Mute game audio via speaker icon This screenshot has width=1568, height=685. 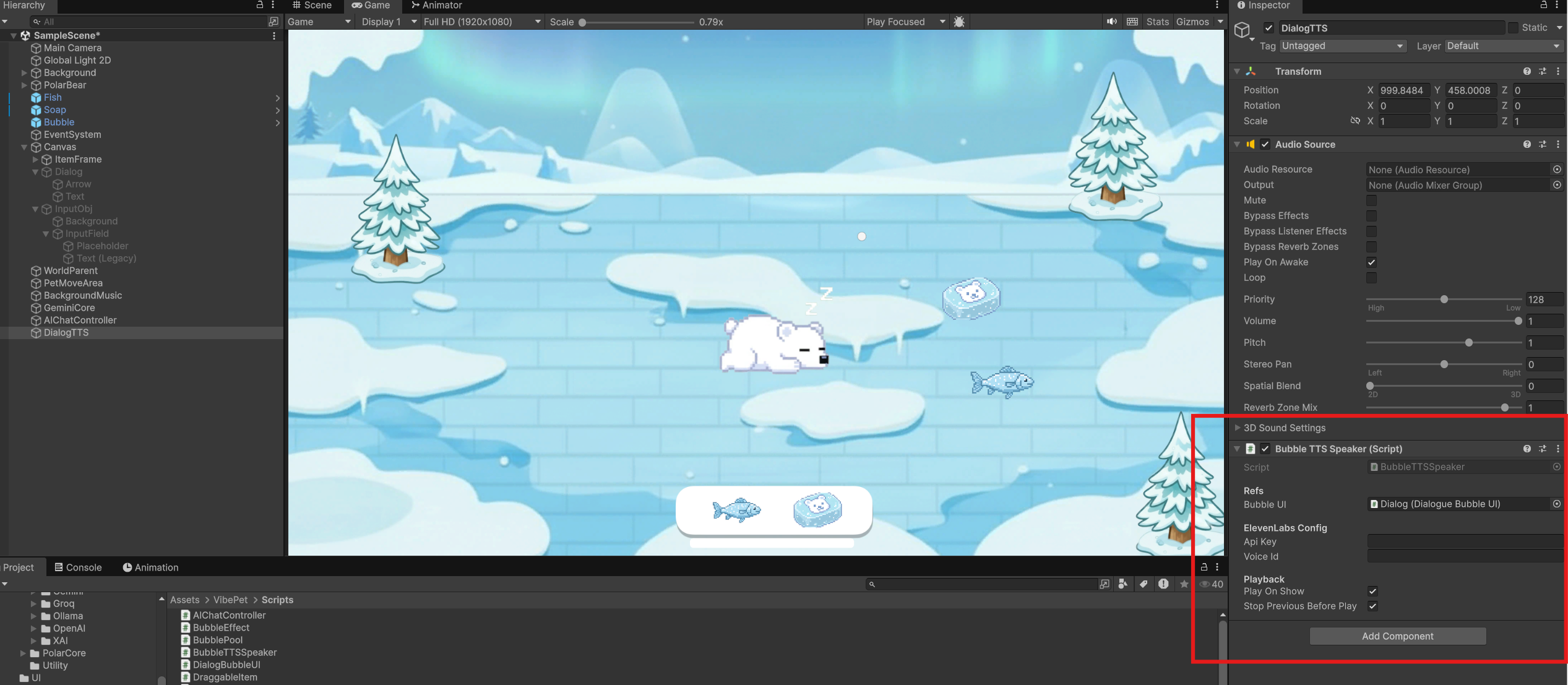[1112, 22]
